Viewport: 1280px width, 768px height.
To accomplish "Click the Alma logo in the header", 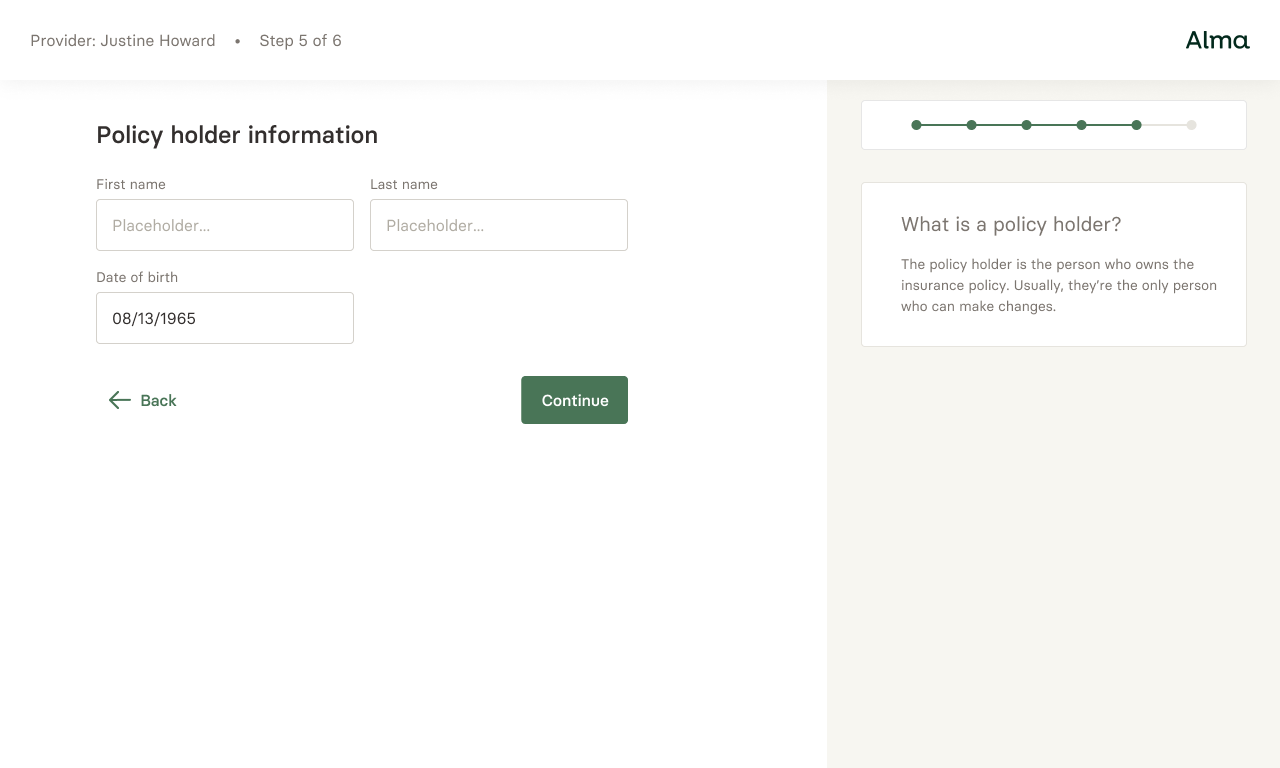I will 1217,40.
